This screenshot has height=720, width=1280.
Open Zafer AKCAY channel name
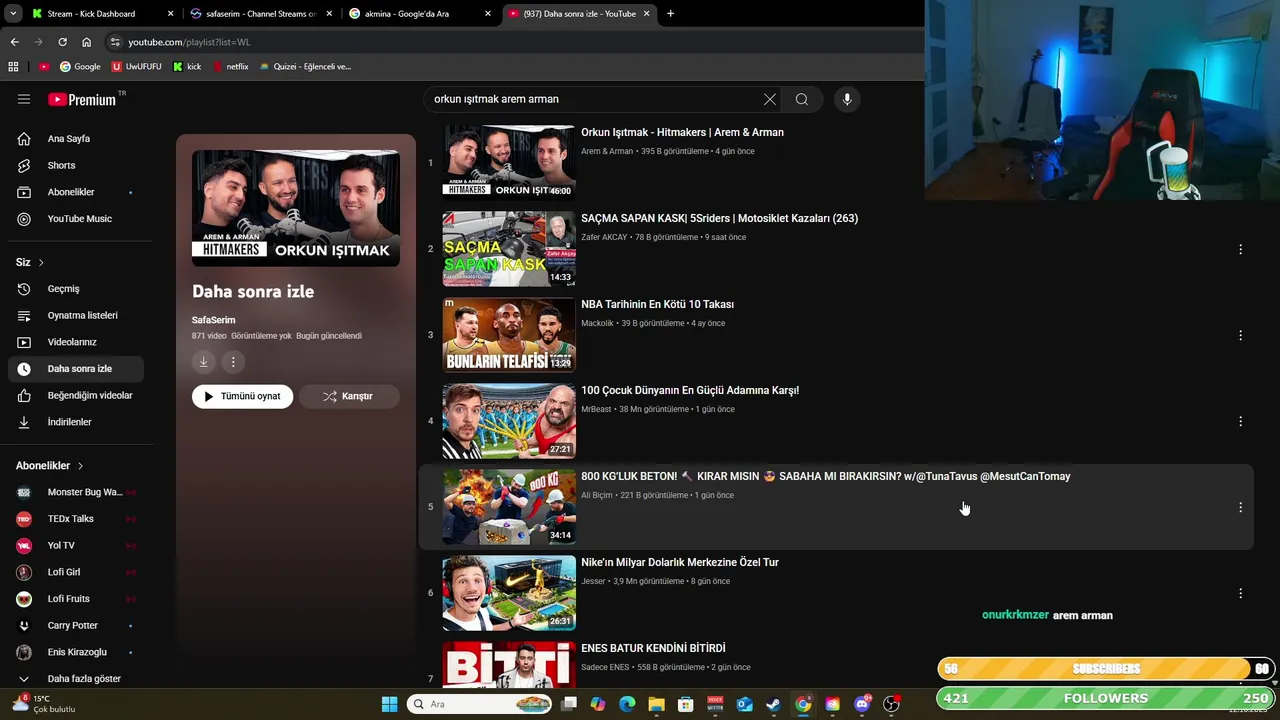pos(604,238)
